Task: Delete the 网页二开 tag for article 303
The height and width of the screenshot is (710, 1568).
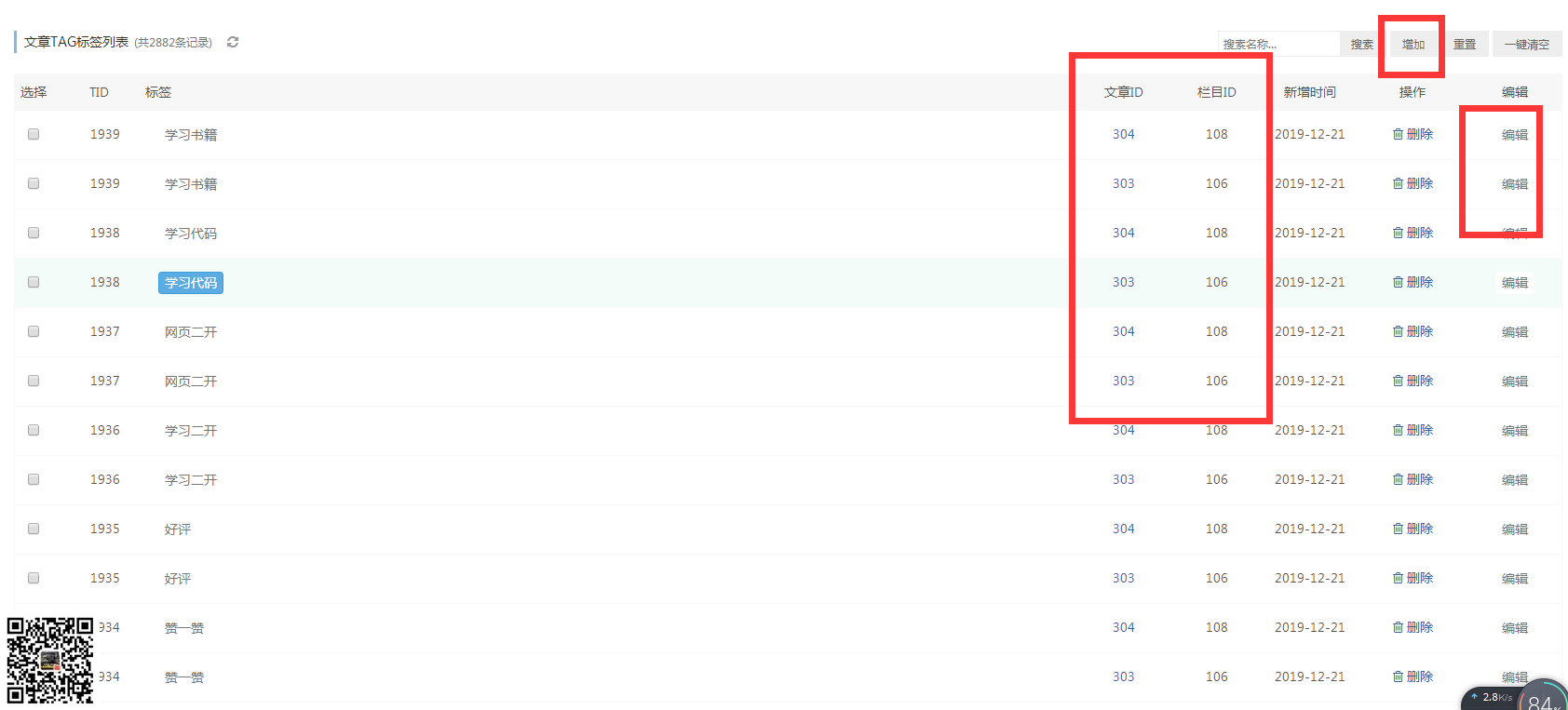Action: point(1413,381)
